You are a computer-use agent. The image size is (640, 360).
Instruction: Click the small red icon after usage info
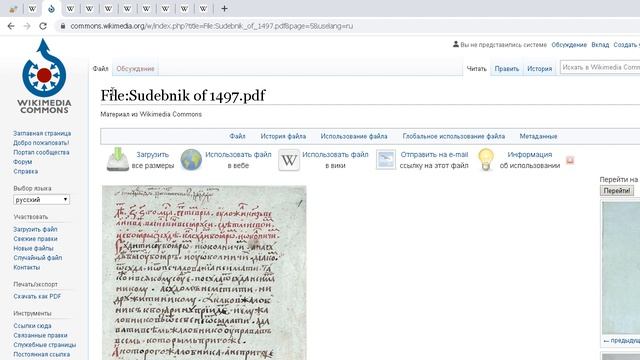[570, 160]
